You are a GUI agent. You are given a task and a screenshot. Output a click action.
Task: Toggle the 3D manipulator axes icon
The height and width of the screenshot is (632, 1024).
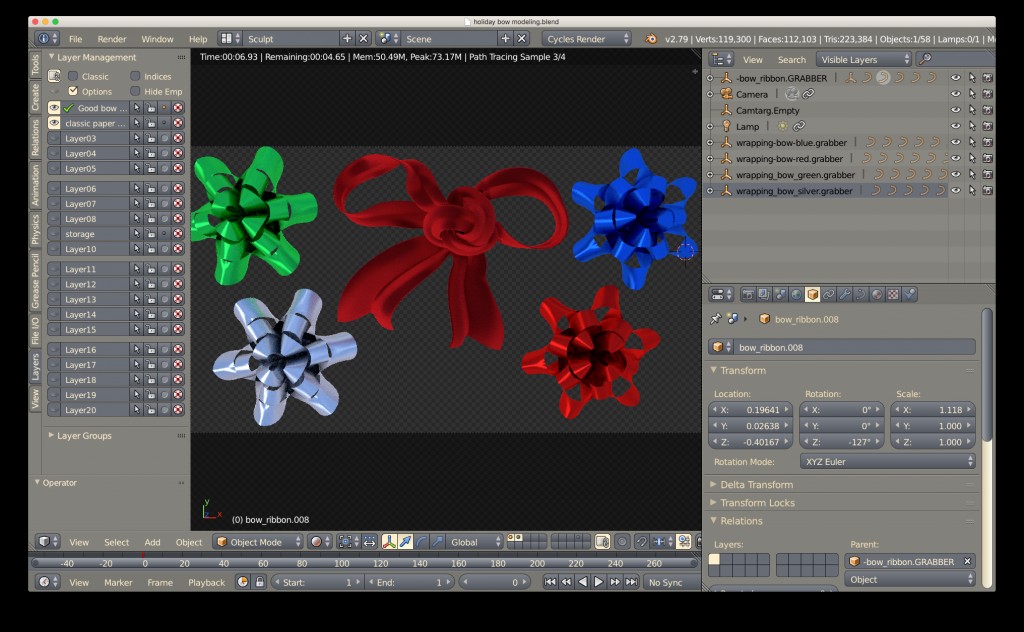[389, 541]
